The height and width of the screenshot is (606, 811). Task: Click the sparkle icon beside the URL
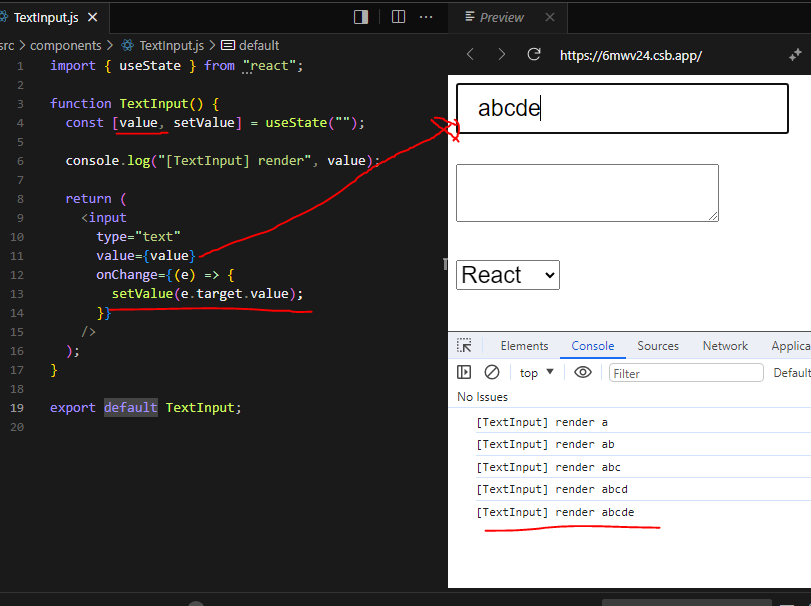click(795, 55)
